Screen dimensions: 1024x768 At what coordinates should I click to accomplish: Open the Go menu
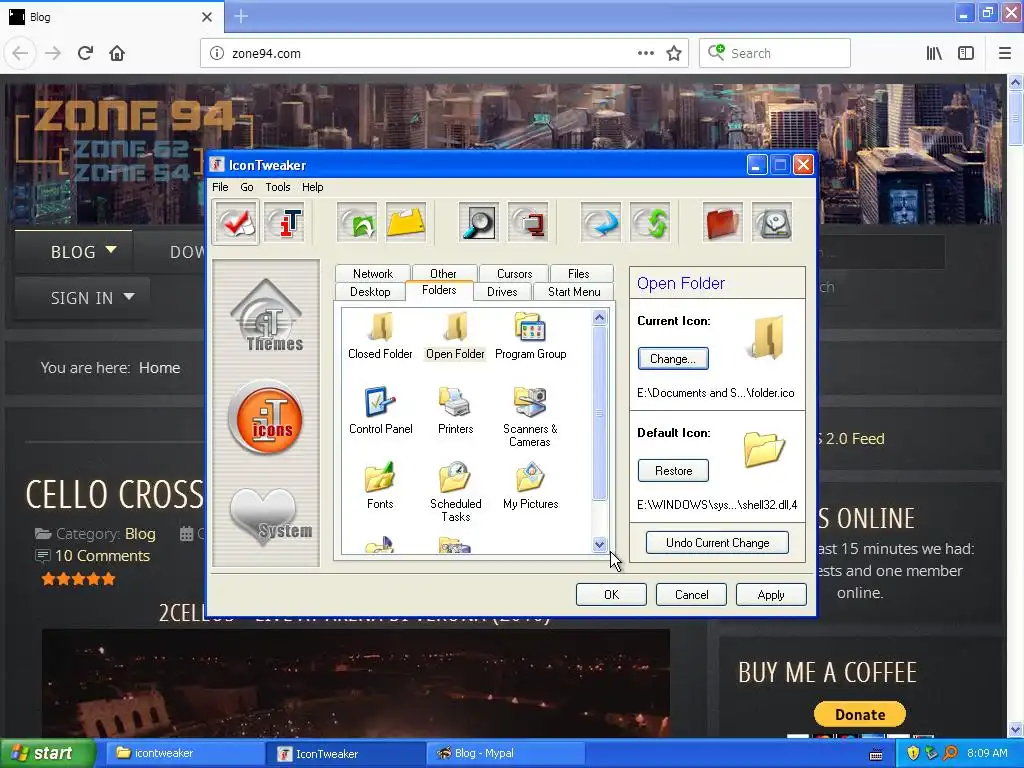(x=247, y=187)
